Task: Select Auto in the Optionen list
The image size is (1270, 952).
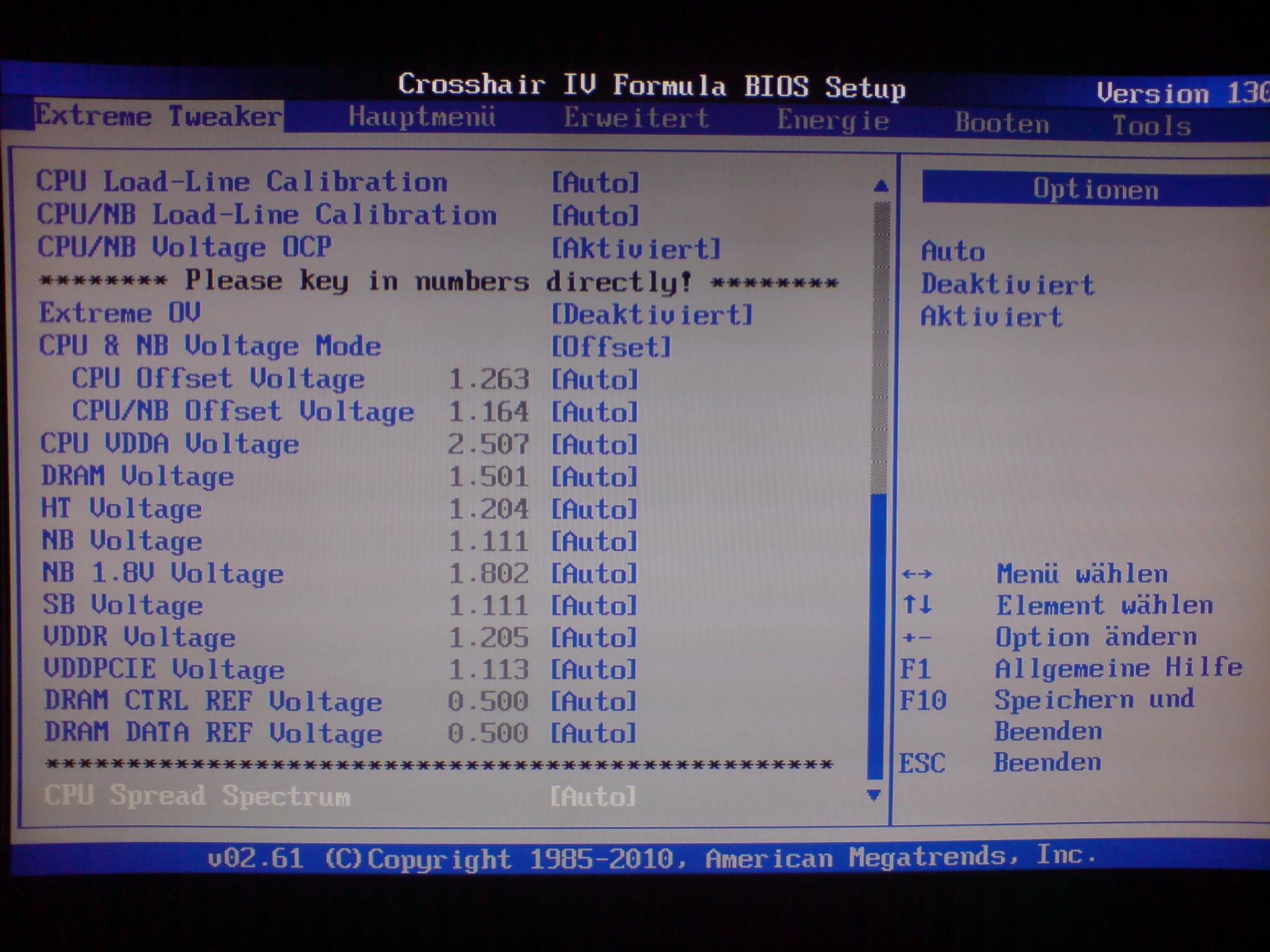Action: tap(953, 252)
